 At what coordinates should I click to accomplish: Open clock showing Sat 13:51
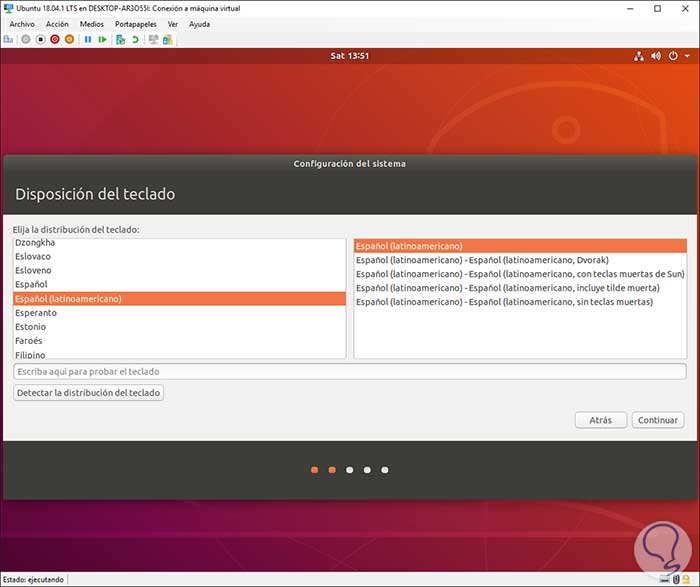(350, 56)
